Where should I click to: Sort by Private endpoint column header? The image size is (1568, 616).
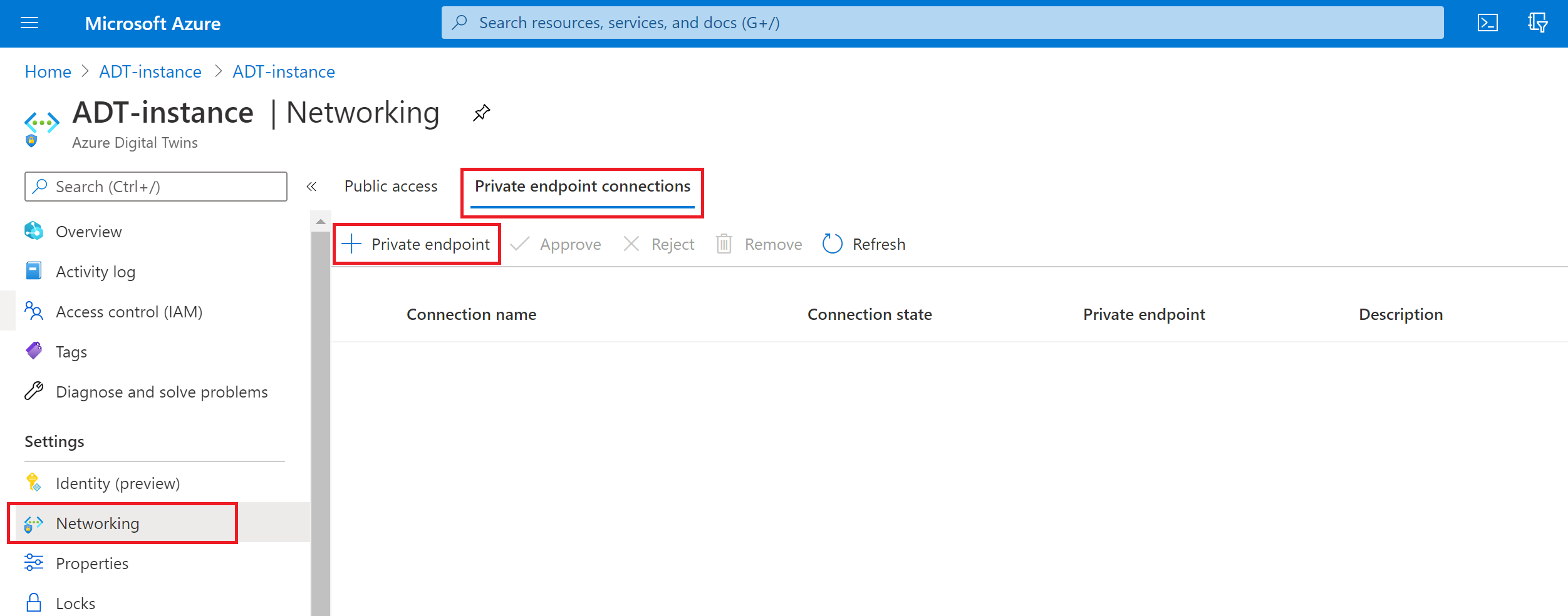coord(1144,314)
